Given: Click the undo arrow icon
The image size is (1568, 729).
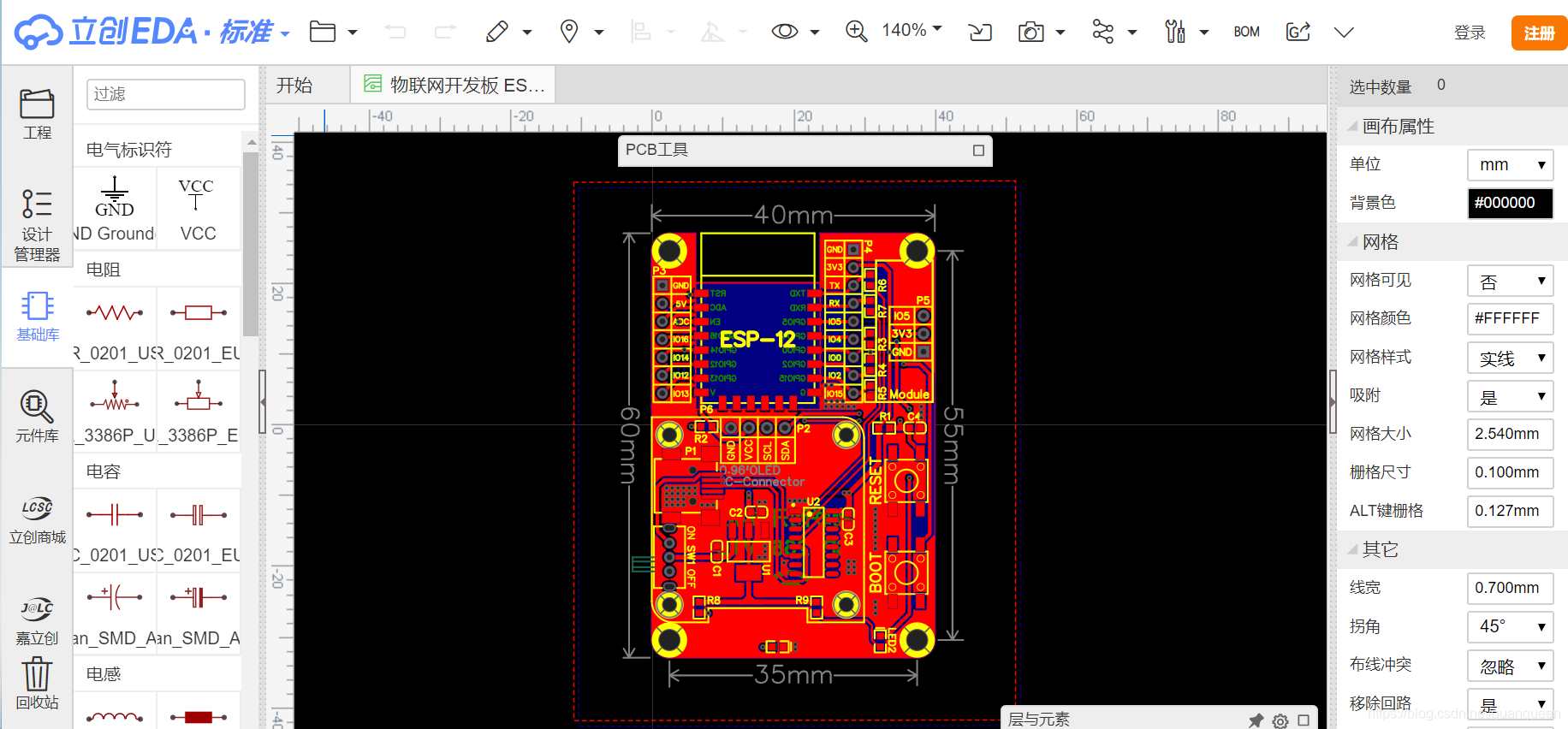Looking at the screenshot, I should [x=395, y=32].
